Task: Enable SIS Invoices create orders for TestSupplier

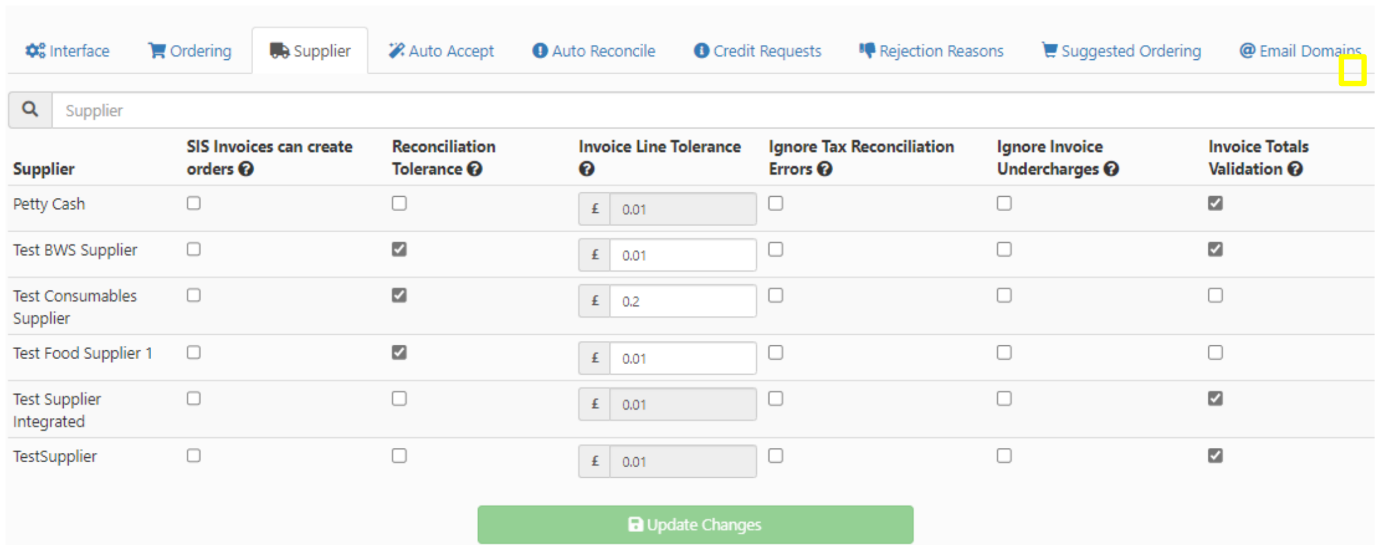Action: [194, 455]
